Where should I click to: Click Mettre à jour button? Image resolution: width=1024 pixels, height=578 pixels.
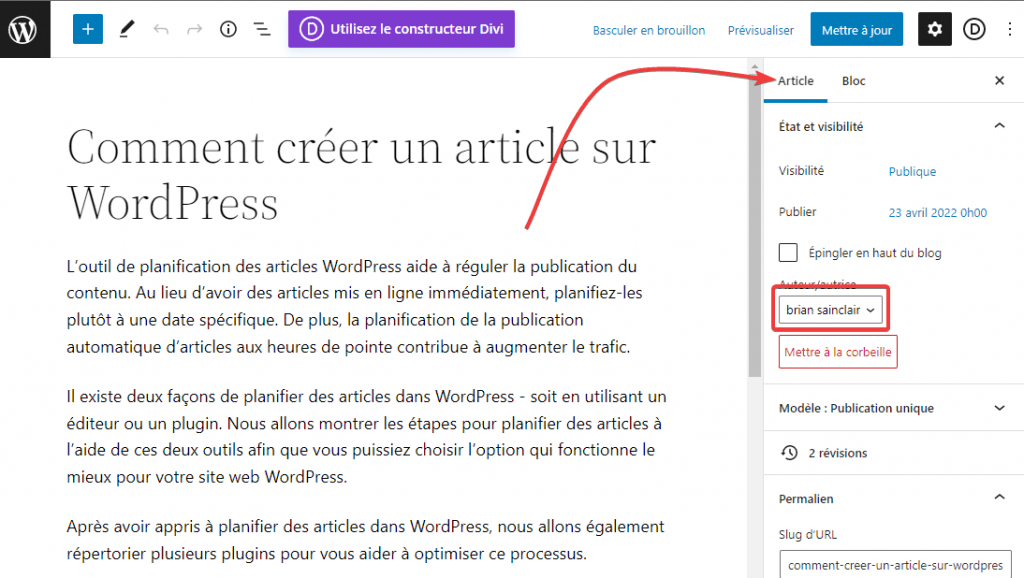pos(856,29)
